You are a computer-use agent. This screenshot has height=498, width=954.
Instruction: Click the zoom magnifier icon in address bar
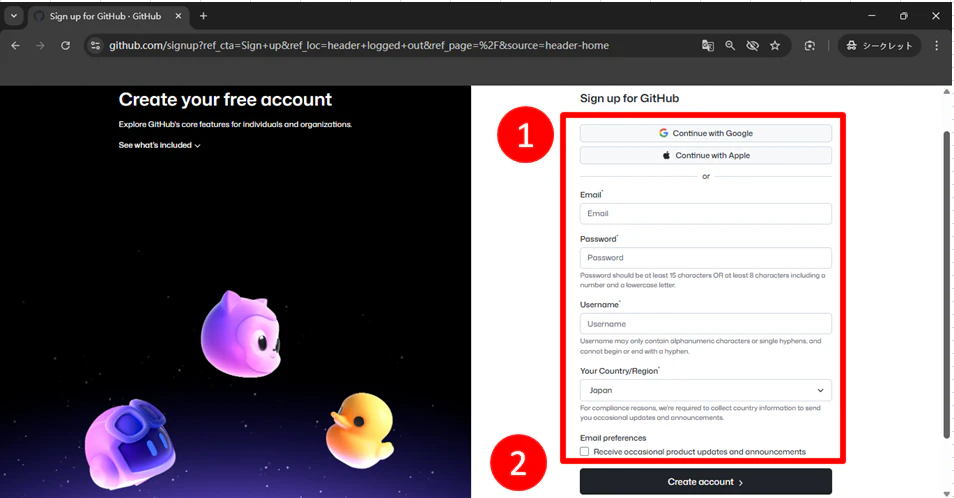click(730, 46)
